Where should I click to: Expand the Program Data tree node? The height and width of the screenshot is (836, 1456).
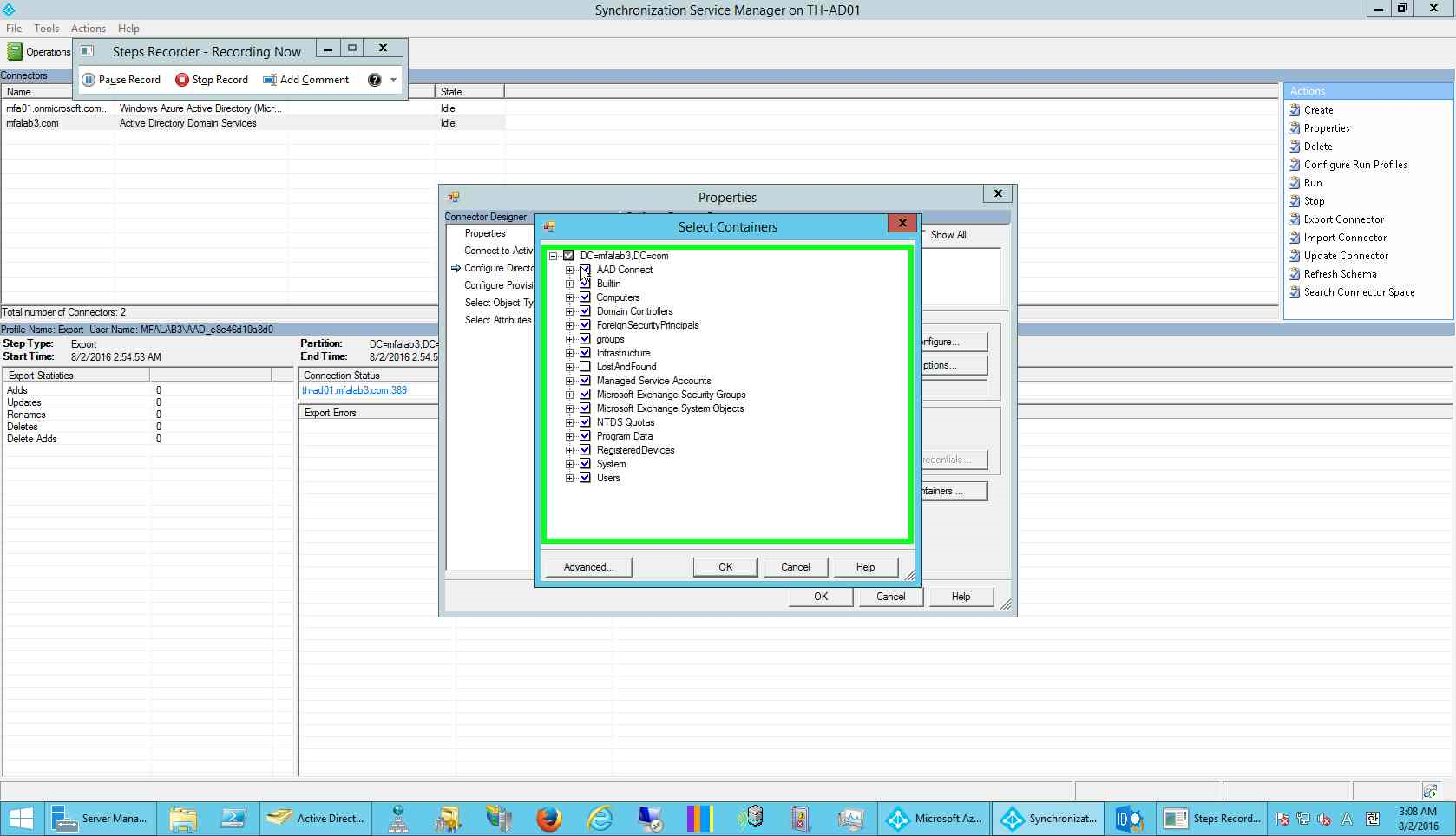point(569,436)
